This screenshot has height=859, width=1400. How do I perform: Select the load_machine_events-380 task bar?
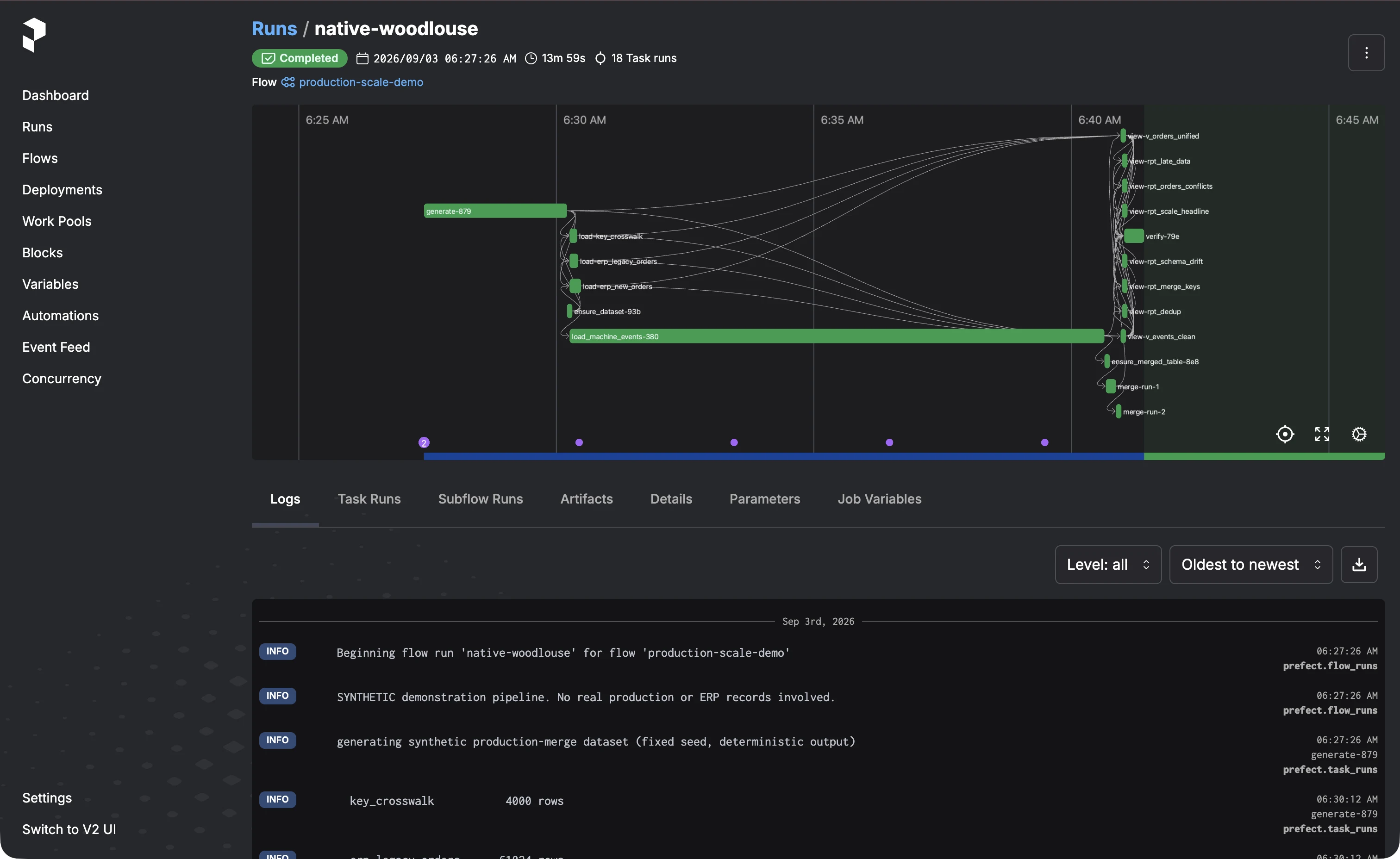click(837, 337)
